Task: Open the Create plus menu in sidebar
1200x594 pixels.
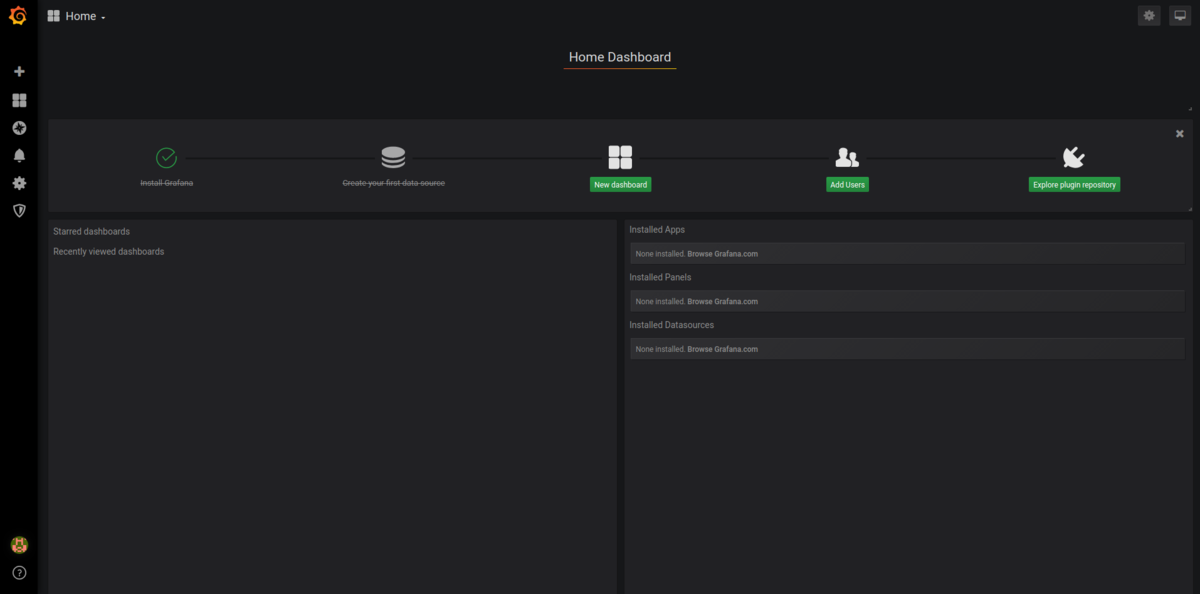Action: point(19,72)
